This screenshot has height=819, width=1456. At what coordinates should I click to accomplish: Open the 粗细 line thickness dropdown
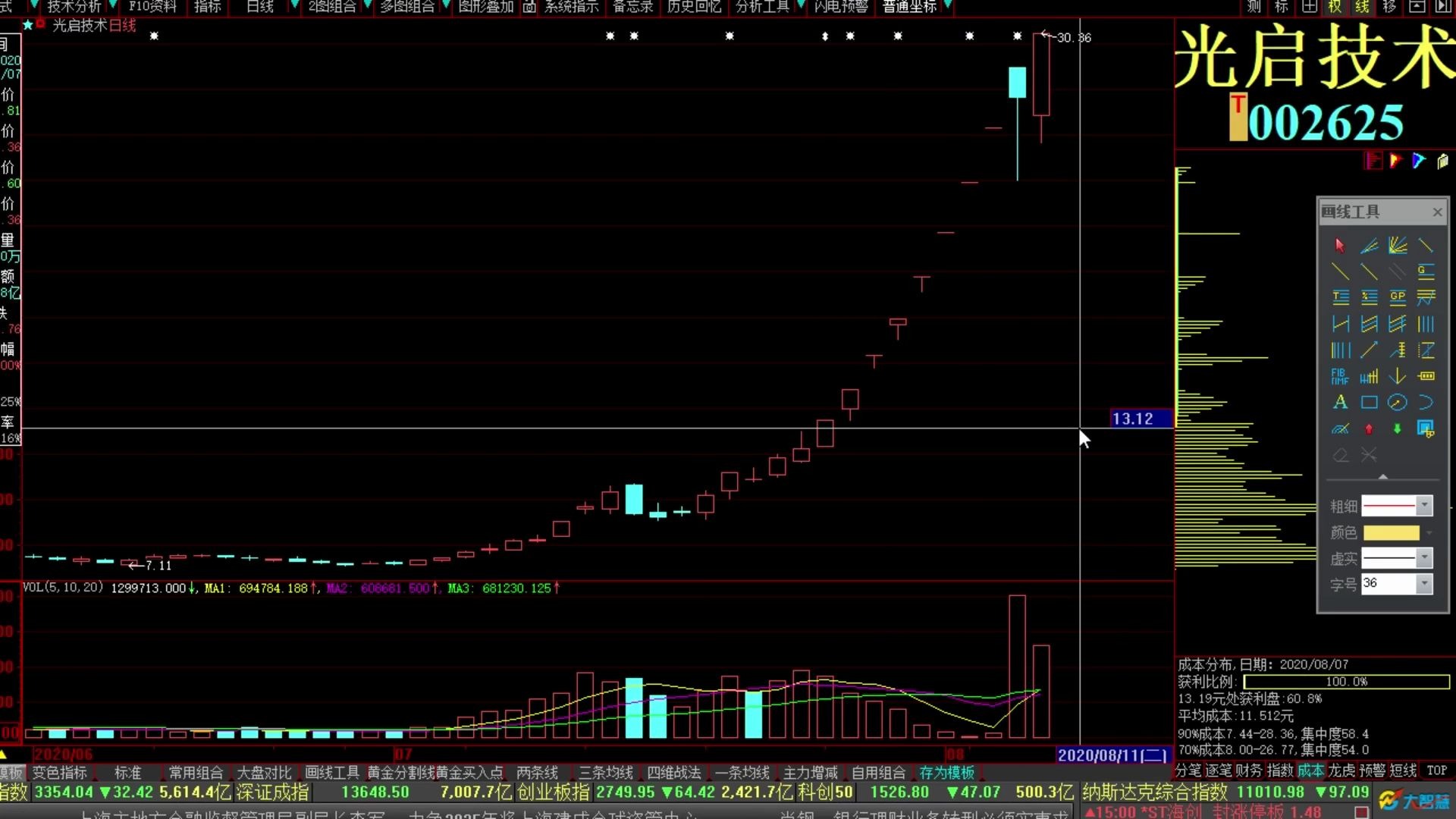coord(1424,505)
